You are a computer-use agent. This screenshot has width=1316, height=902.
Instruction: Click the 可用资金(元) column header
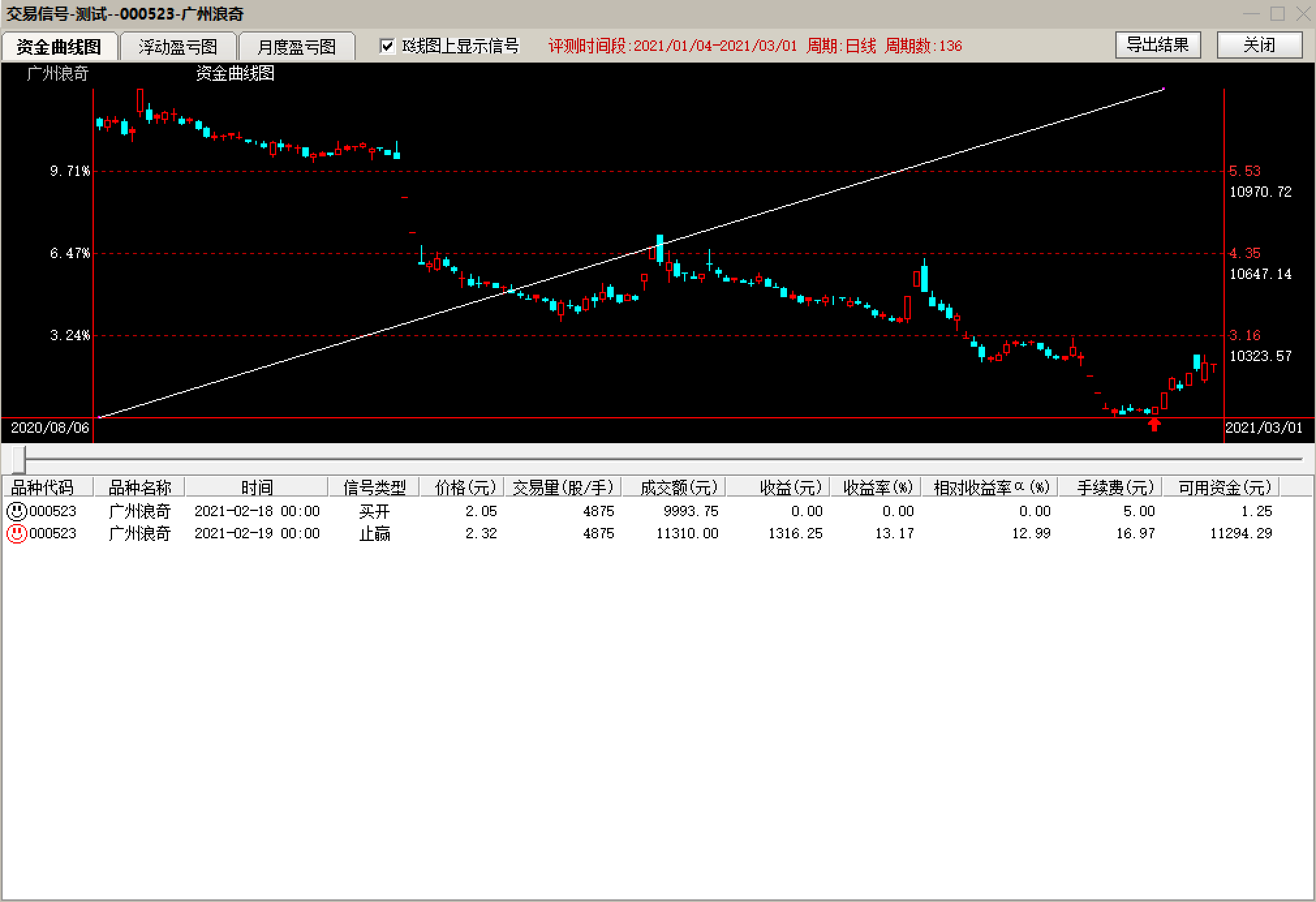pos(1224,487)
